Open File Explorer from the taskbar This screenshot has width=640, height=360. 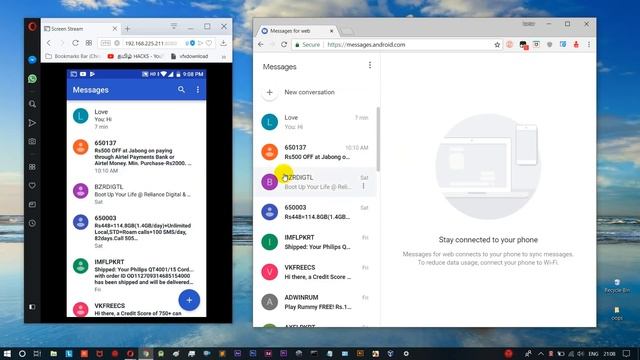53,353
